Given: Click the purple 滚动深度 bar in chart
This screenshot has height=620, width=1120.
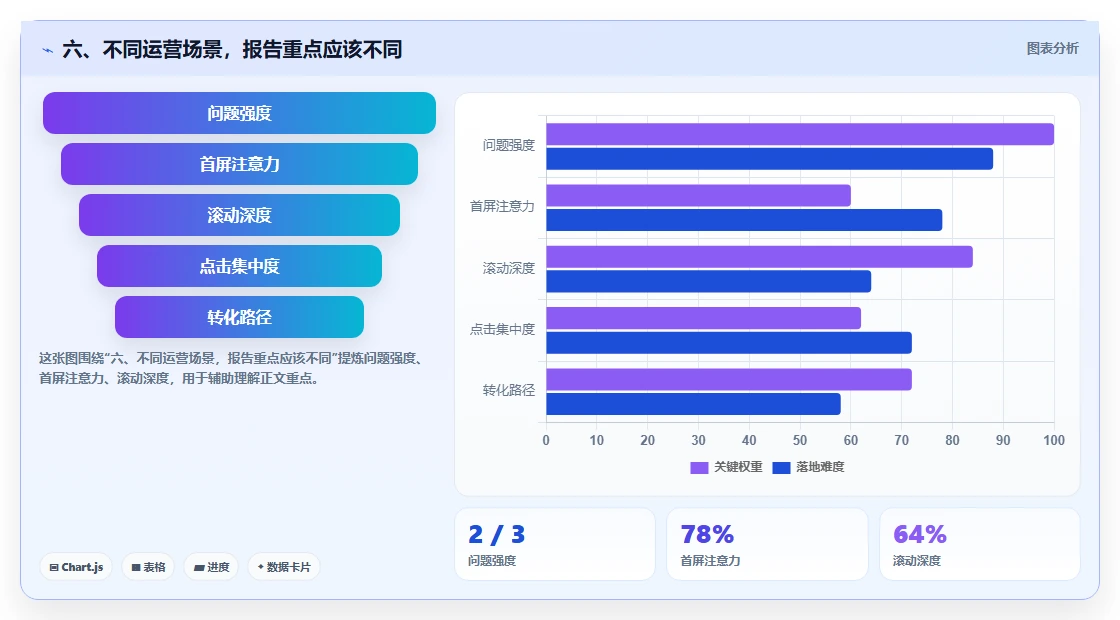Looking at the screenshot, I should (x=759, y=256).
